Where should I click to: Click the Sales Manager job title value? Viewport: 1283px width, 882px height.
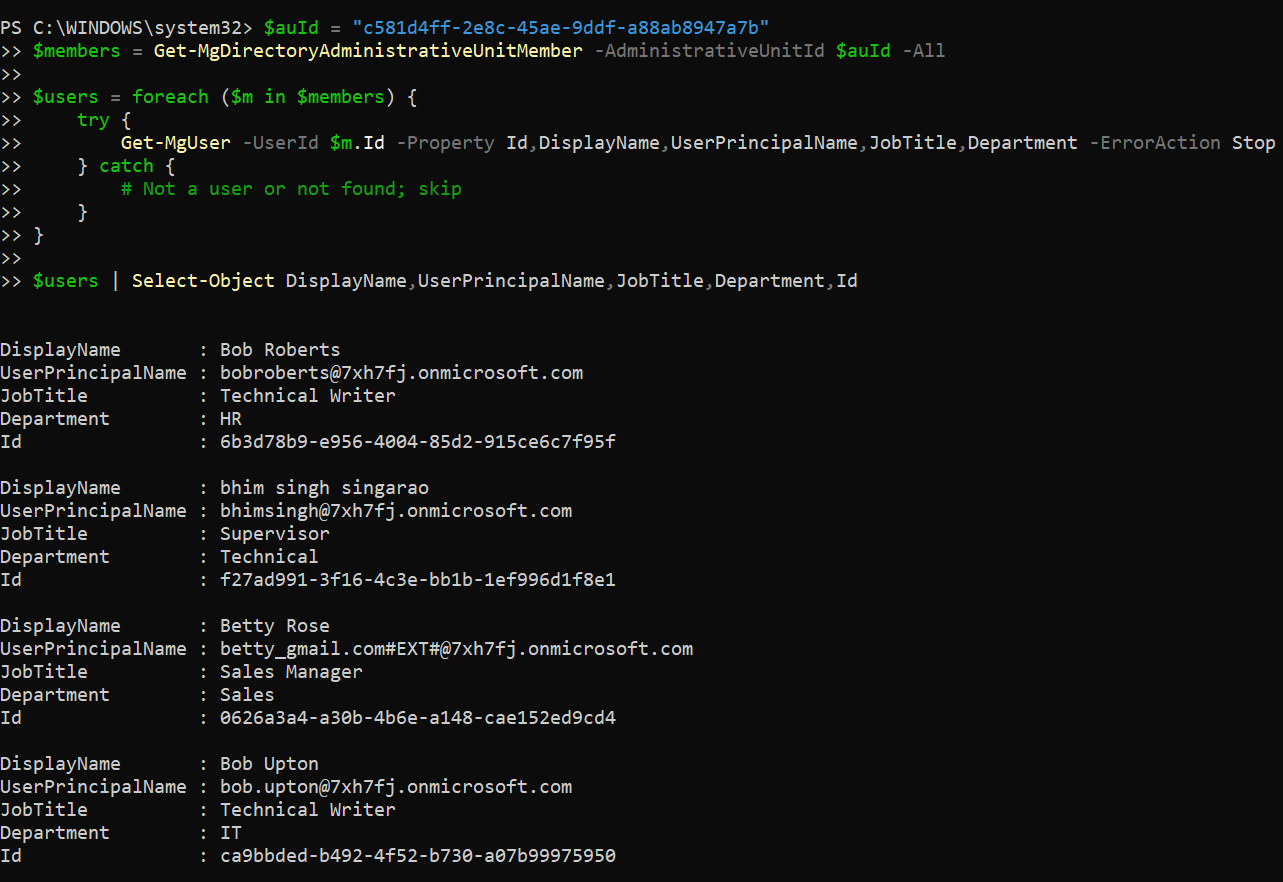coord(291,672)
